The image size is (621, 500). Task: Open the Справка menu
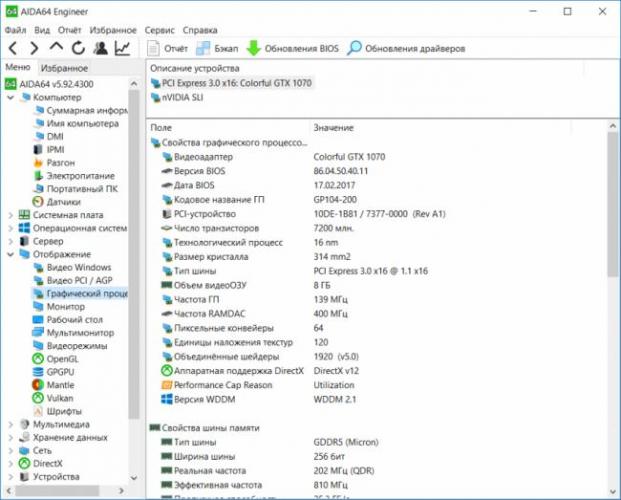[200, 30]
